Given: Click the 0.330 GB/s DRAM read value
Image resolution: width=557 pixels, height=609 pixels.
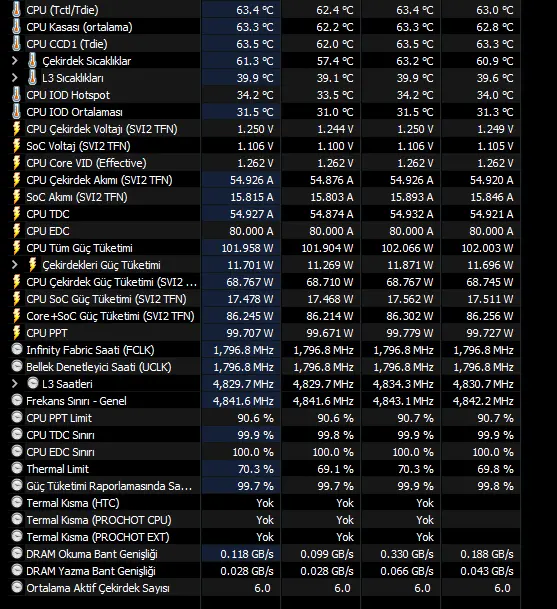Looking at the screenshot, I should (407, 554).
